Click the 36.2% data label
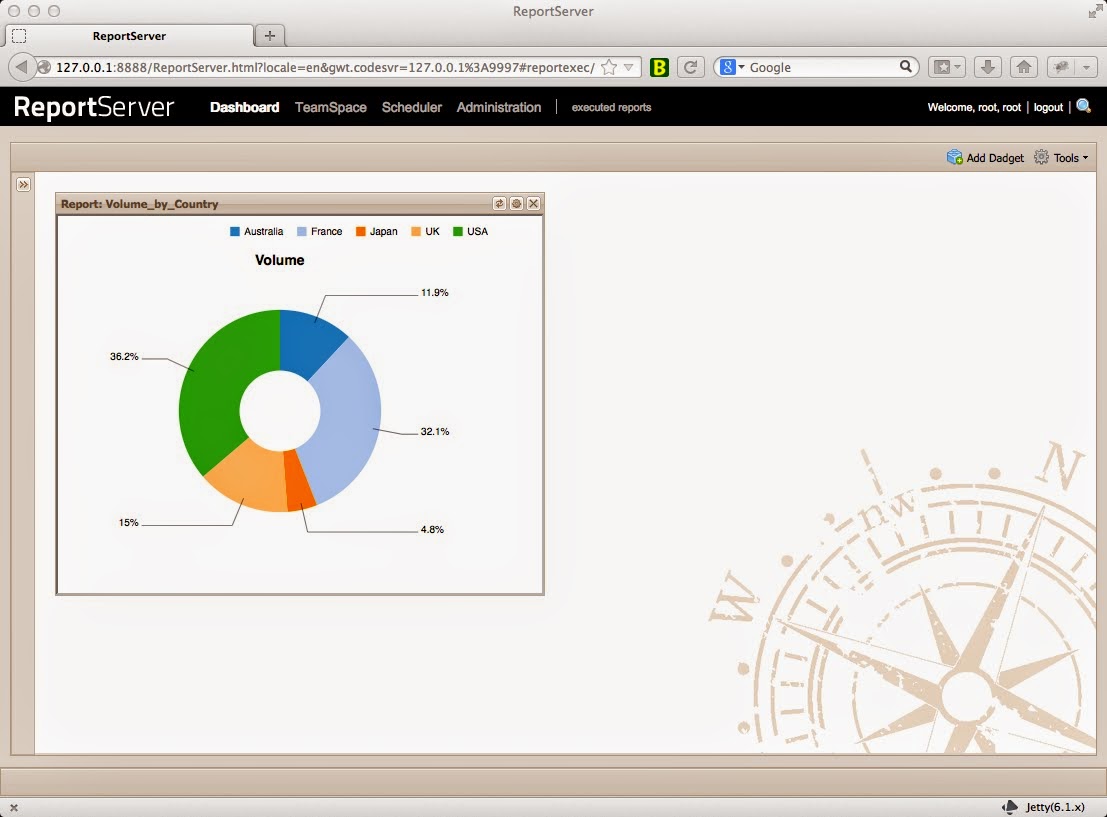Viewport: 1107px width, 817px height. click(124, 357)
